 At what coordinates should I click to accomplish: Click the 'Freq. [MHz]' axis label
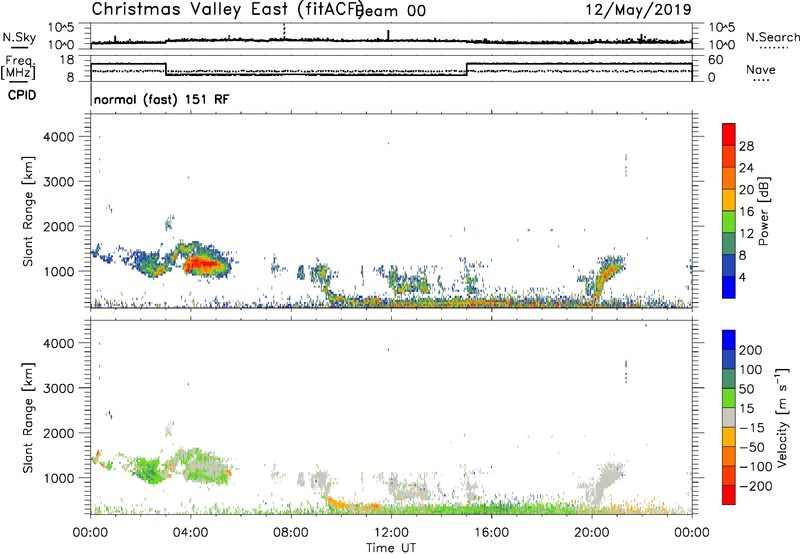click(x=19, y=68)
